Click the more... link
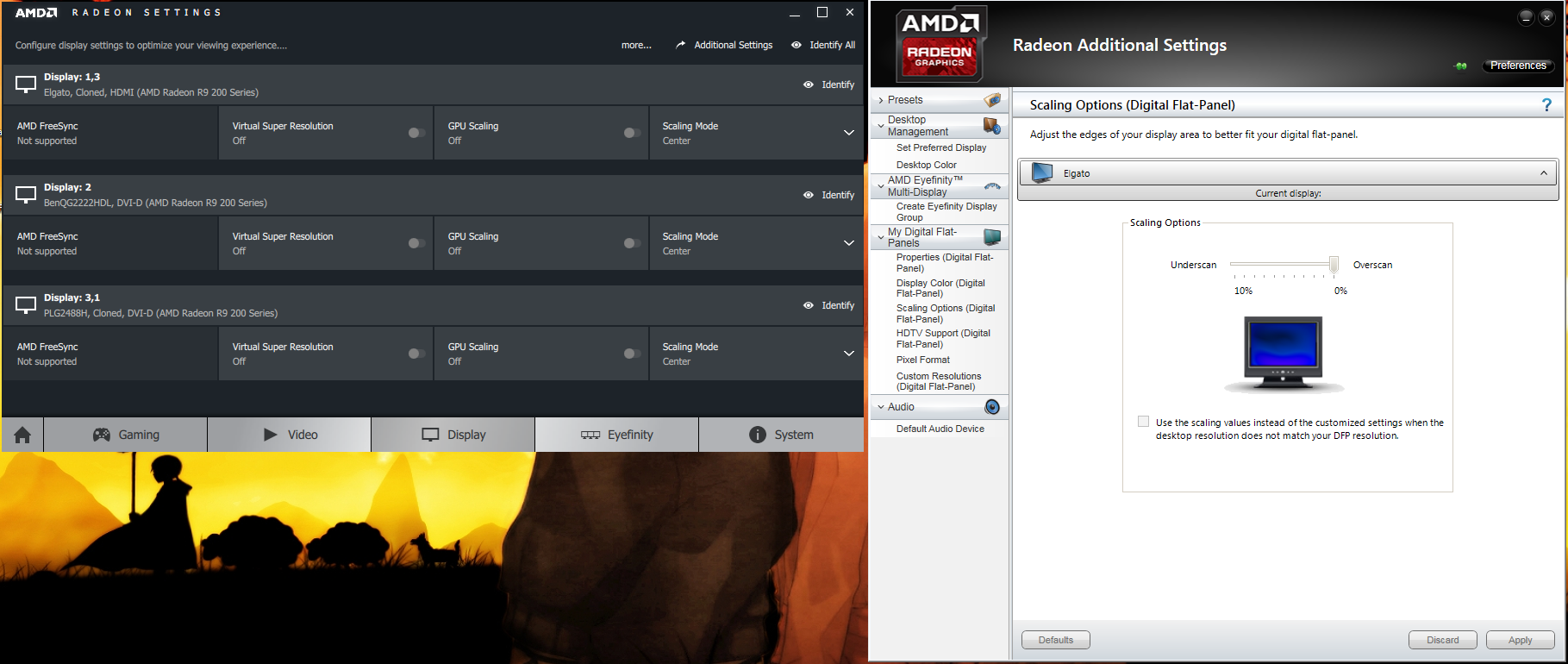The height and width of the screenshot is (664, 1568). coord(636,45)
